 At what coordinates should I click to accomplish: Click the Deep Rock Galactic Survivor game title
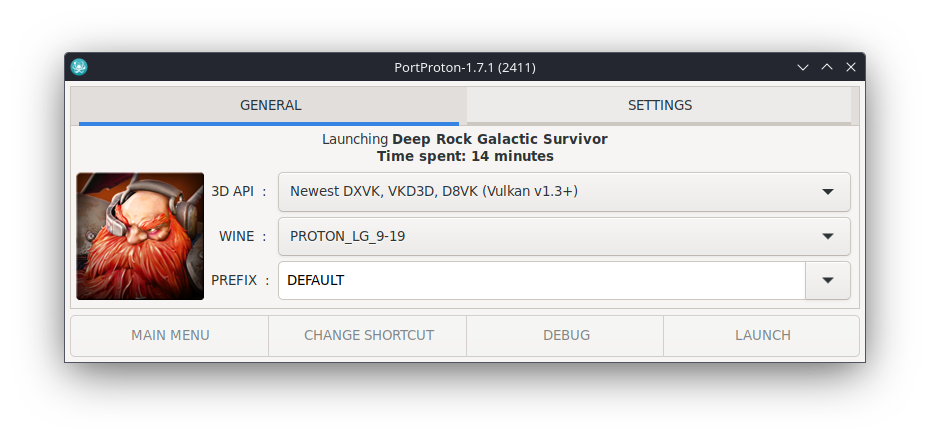[499, 139]
